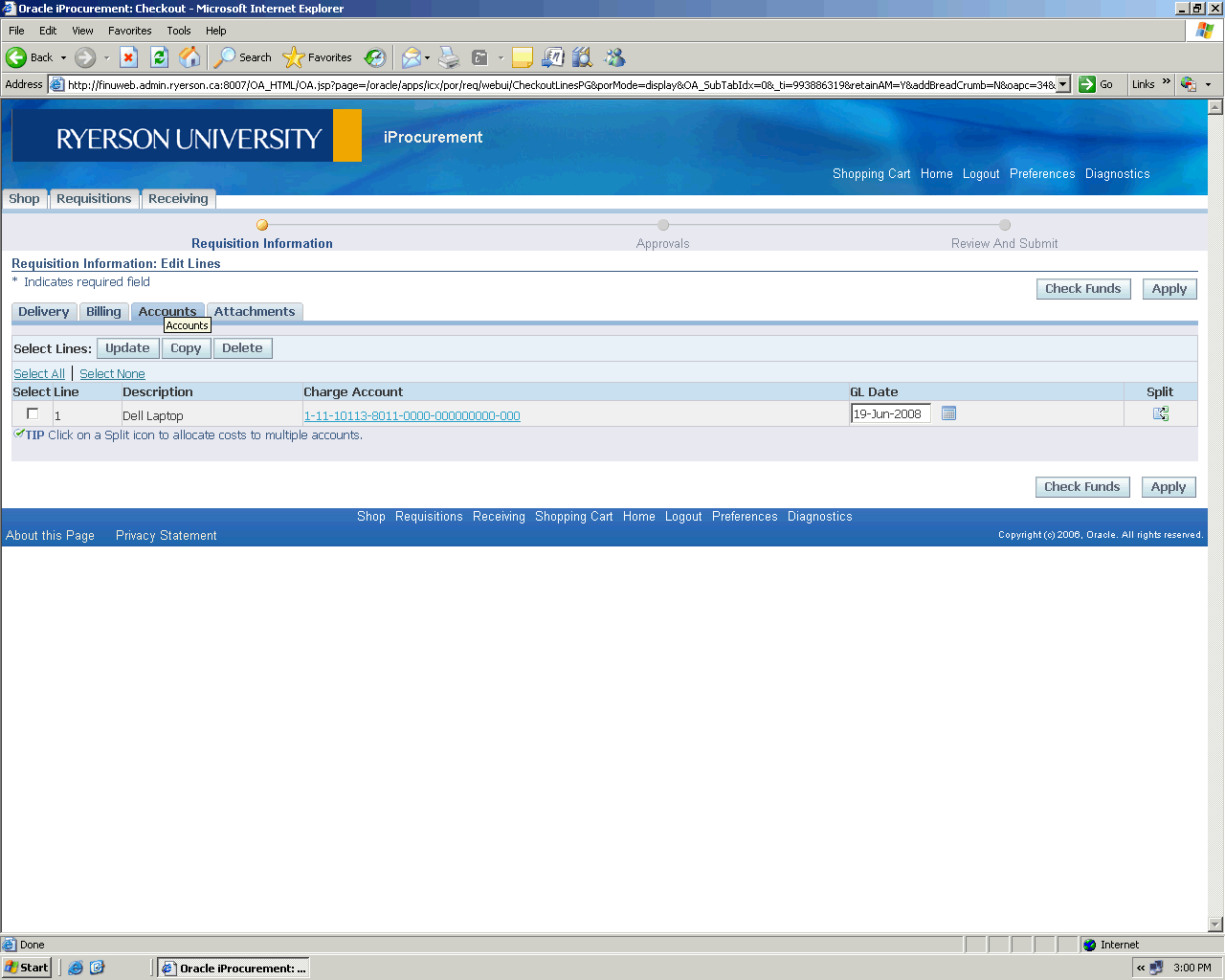Click the GL Date input field

point(889,413)
